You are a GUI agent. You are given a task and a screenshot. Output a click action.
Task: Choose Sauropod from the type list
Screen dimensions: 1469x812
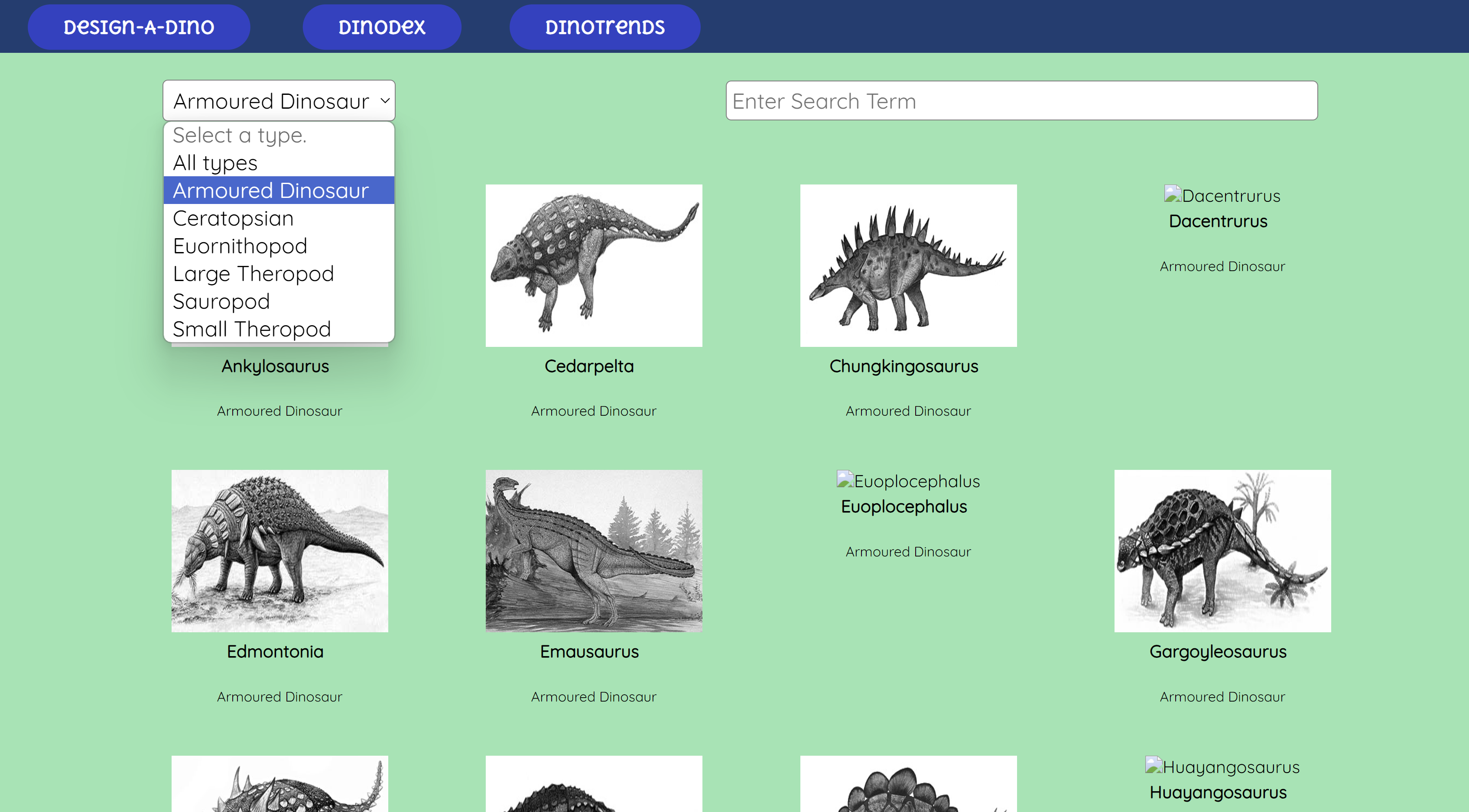[x=221, y=301]
